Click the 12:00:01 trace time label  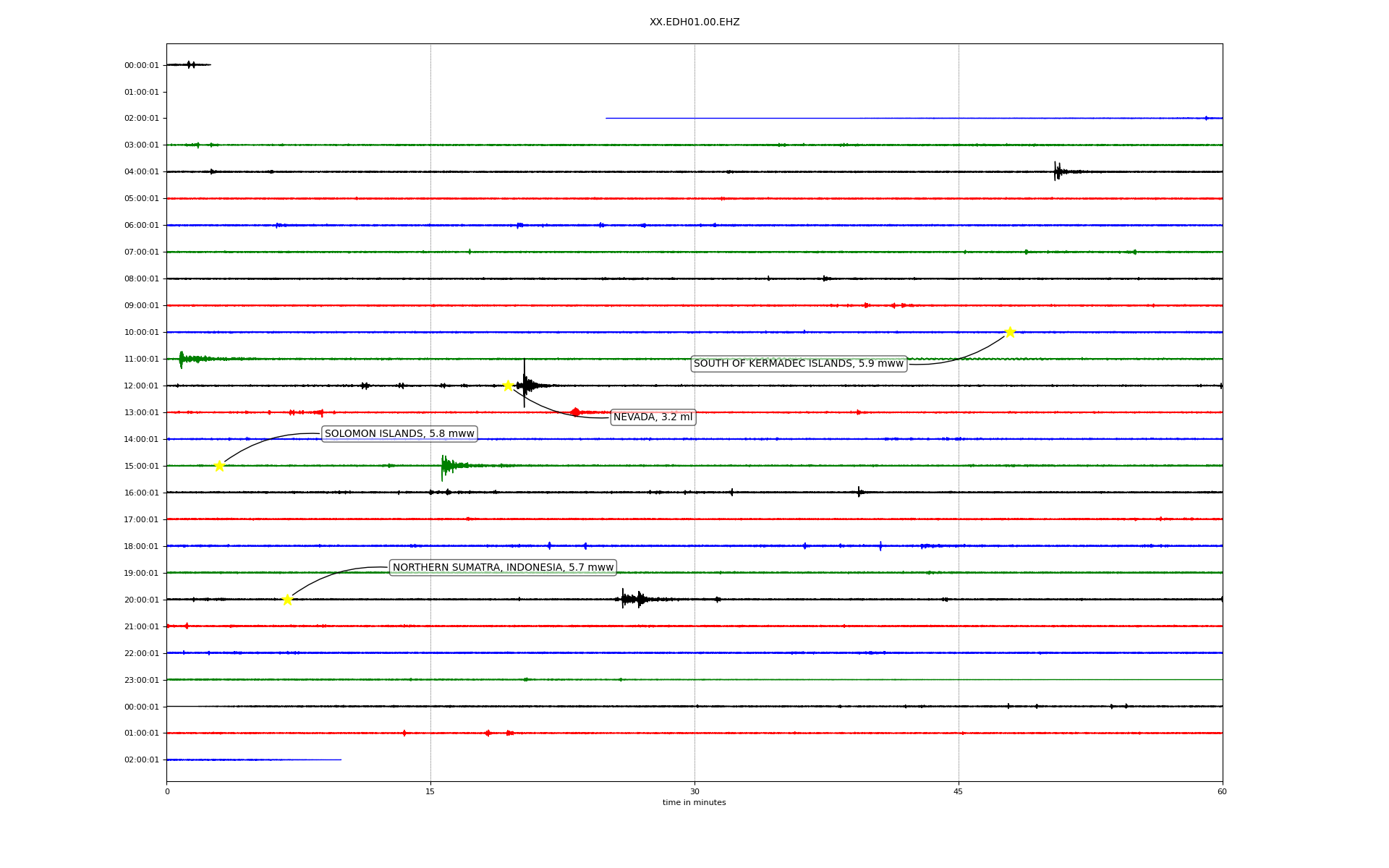click(x=142, y=386)
